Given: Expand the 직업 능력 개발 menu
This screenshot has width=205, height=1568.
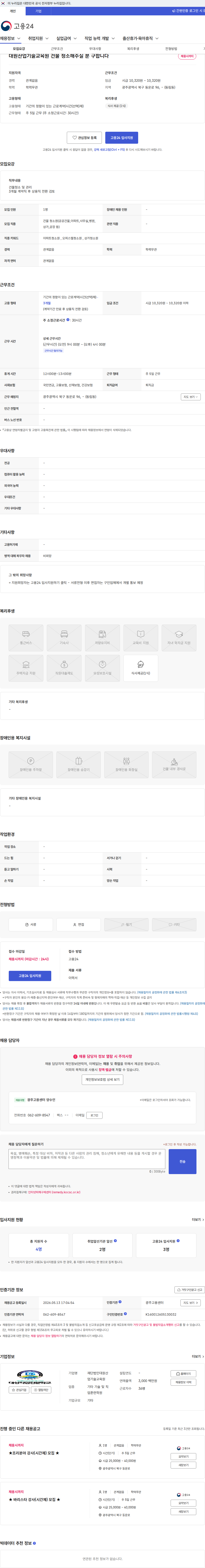Looking at the screenshot, I should 100,38.
